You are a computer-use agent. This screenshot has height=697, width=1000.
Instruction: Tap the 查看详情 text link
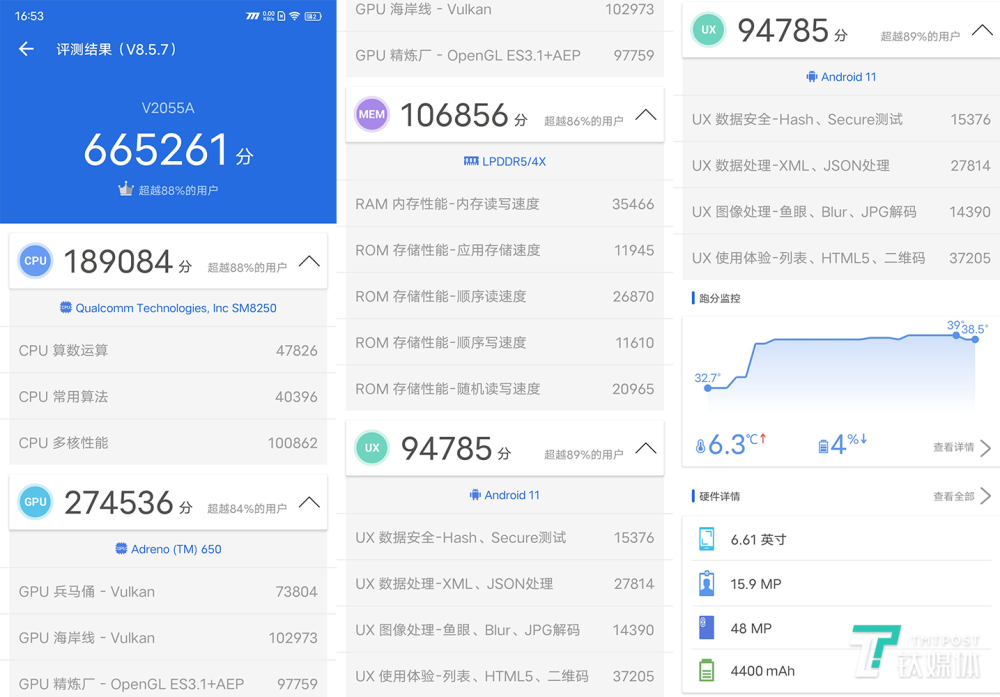click(x=953, y=447)
